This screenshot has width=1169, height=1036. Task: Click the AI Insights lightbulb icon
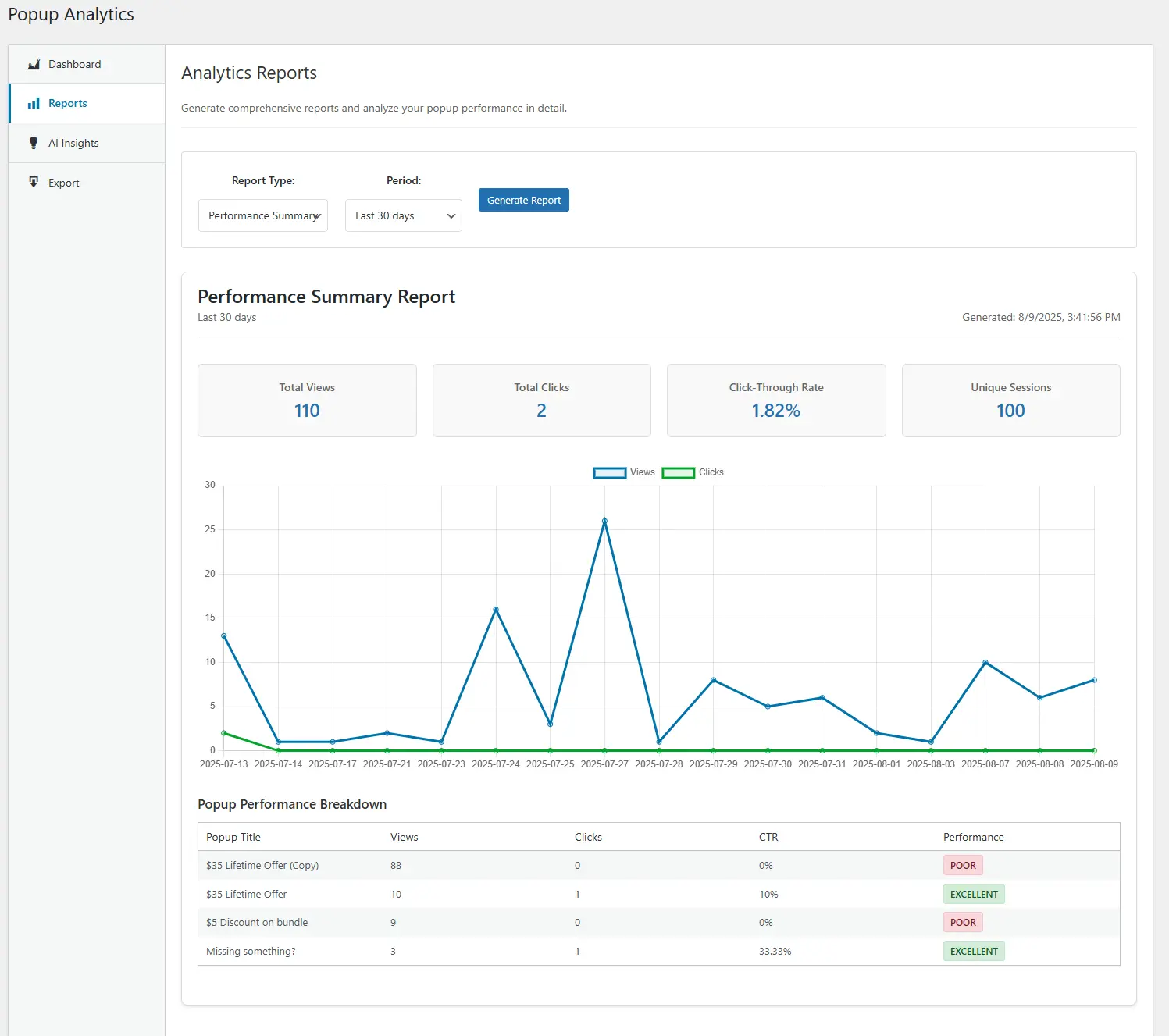click(34, 143)
